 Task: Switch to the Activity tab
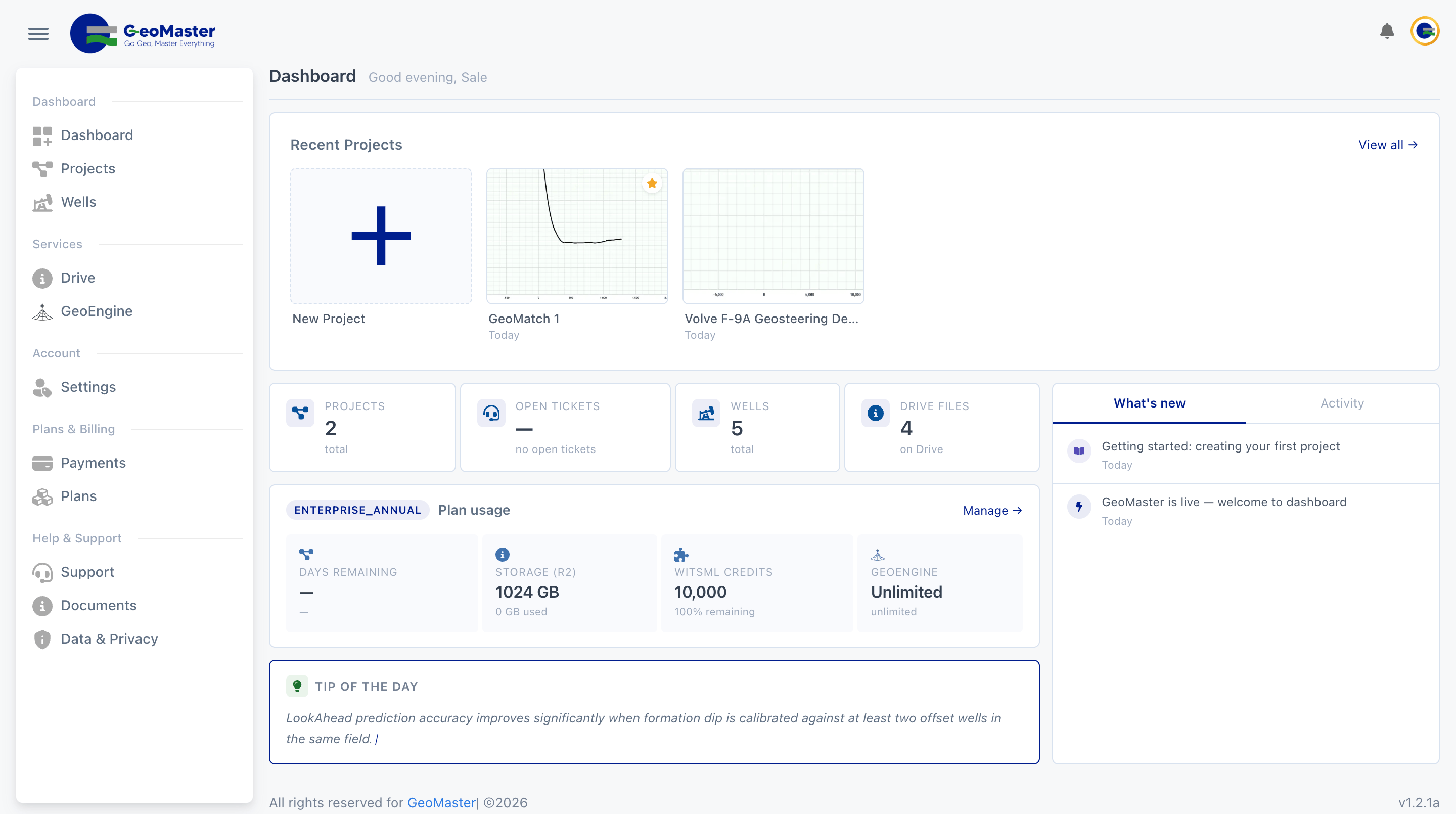coord(1342,403)
